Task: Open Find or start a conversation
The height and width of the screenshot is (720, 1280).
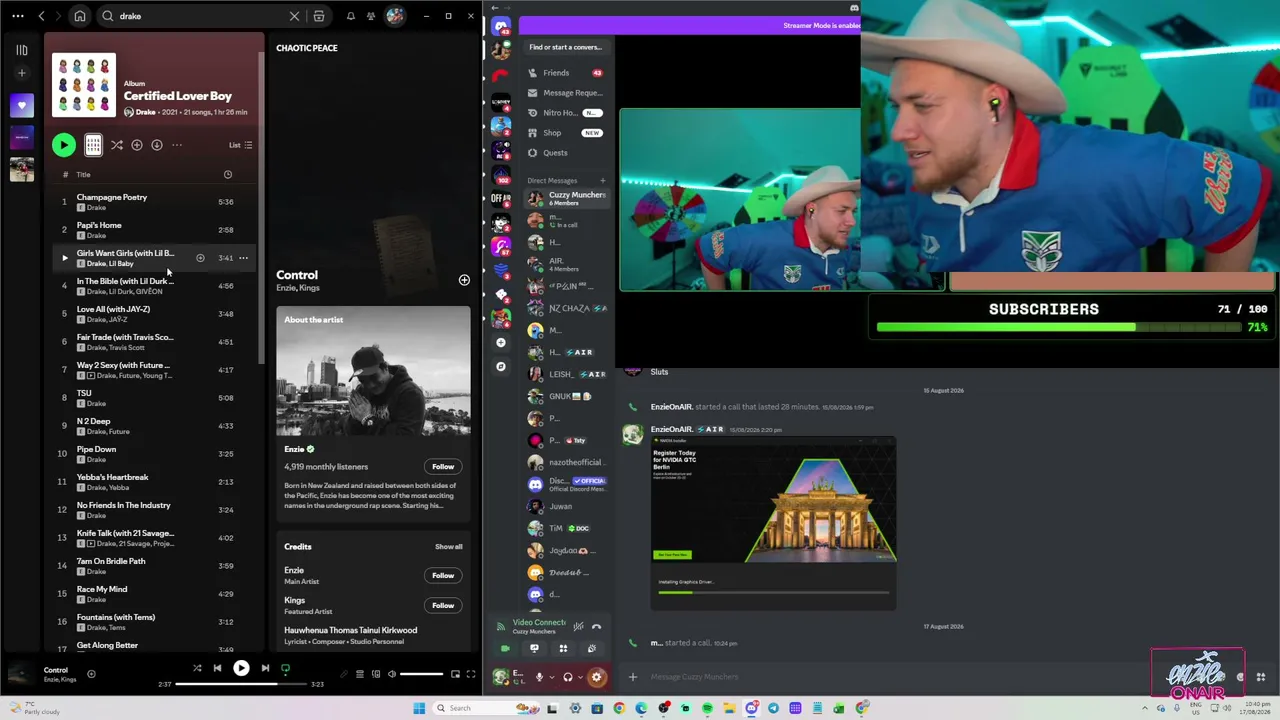Action: tap(566, 47)
